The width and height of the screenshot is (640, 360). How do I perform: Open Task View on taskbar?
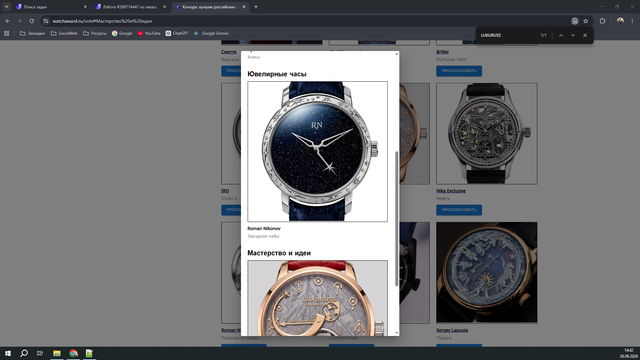tap(40, 353)
